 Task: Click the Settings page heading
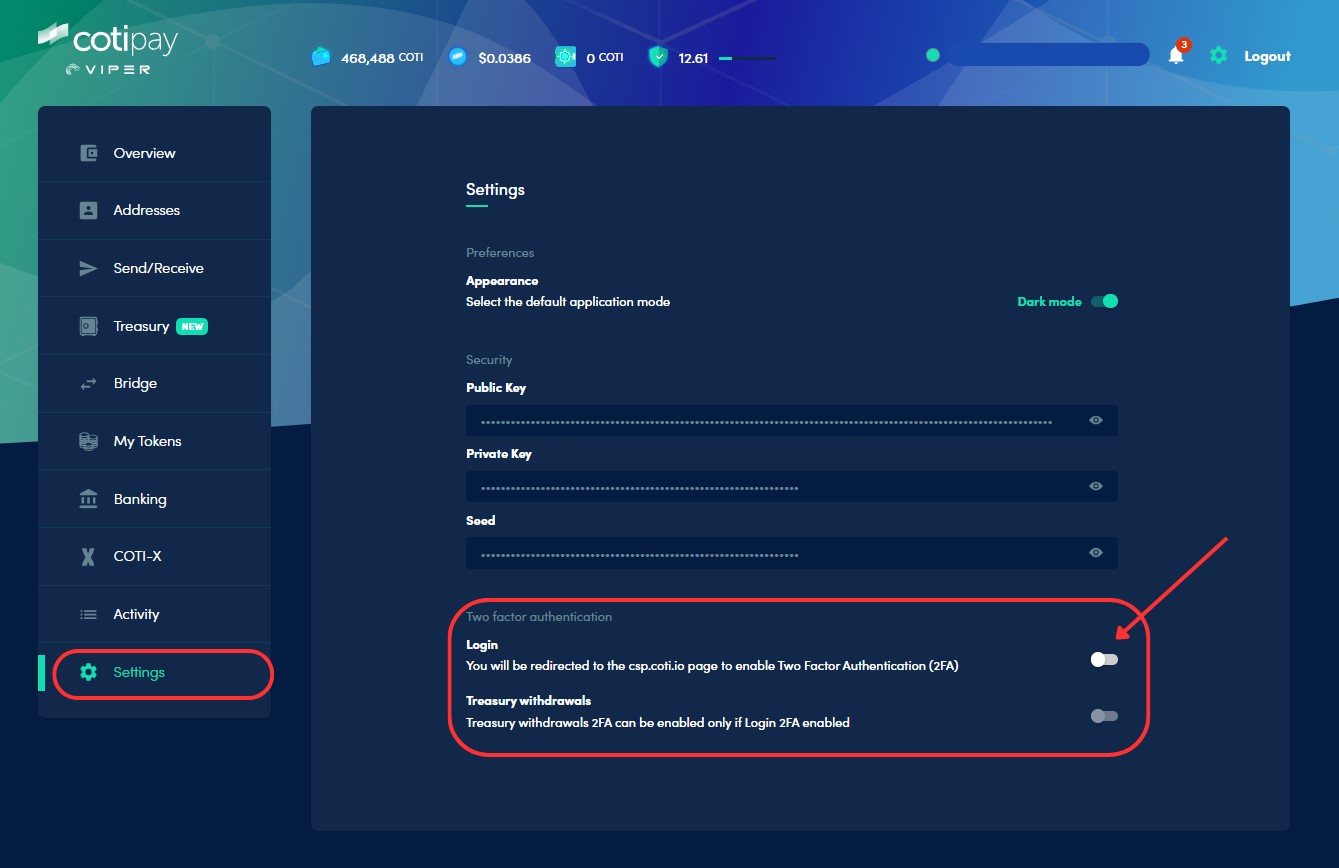495,189
